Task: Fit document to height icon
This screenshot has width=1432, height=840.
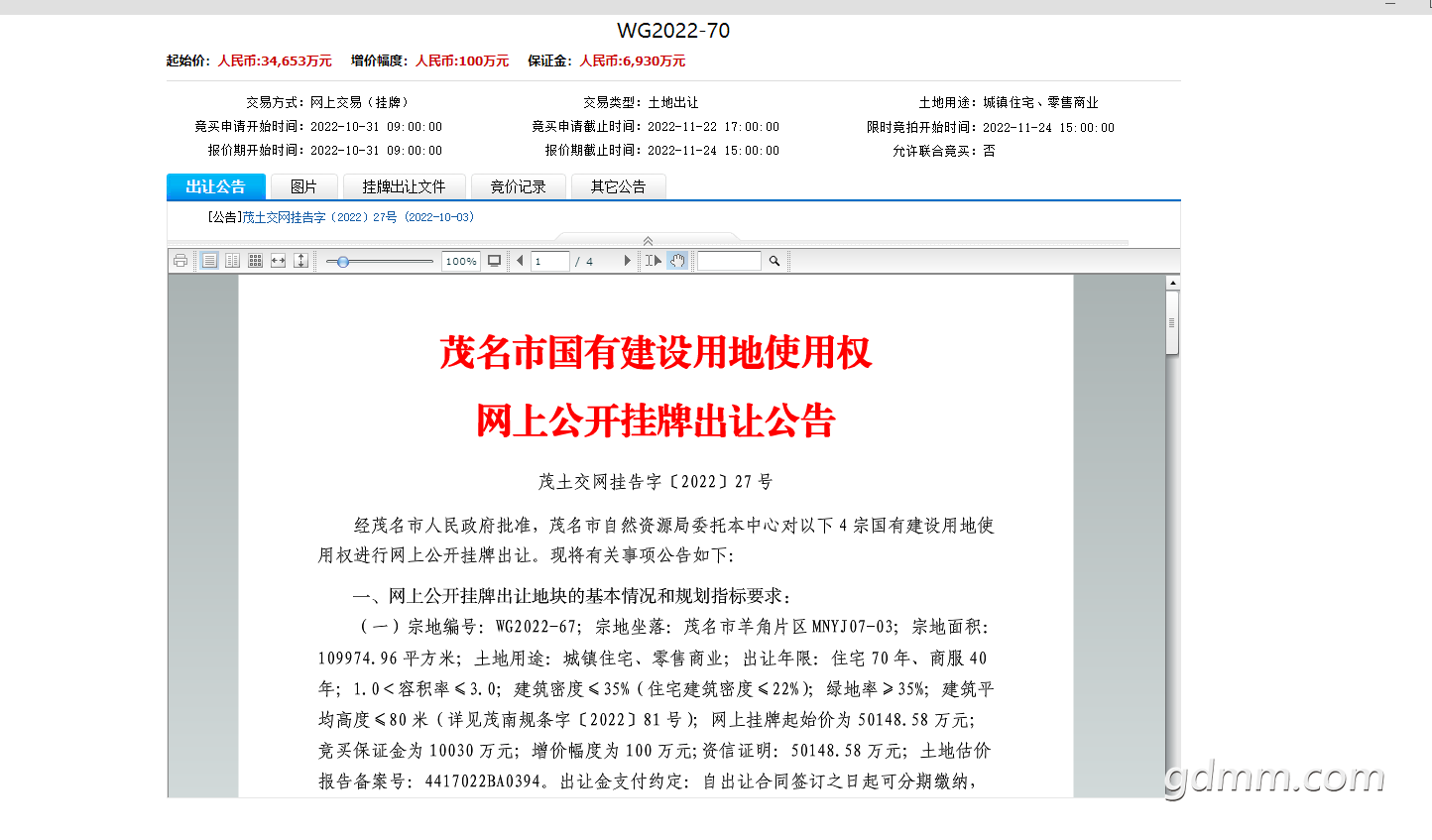Action: 300,261
